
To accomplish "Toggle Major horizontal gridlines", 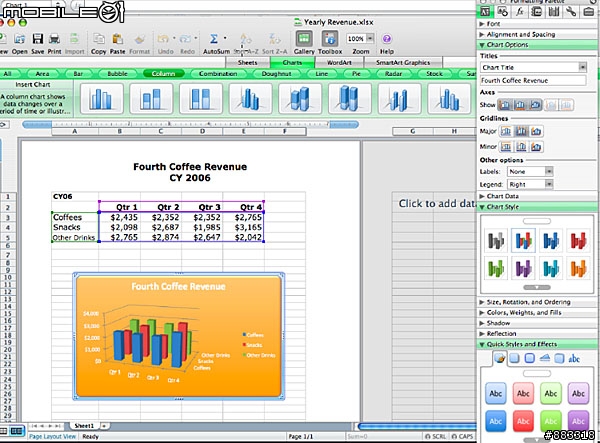I will point(506,131).
